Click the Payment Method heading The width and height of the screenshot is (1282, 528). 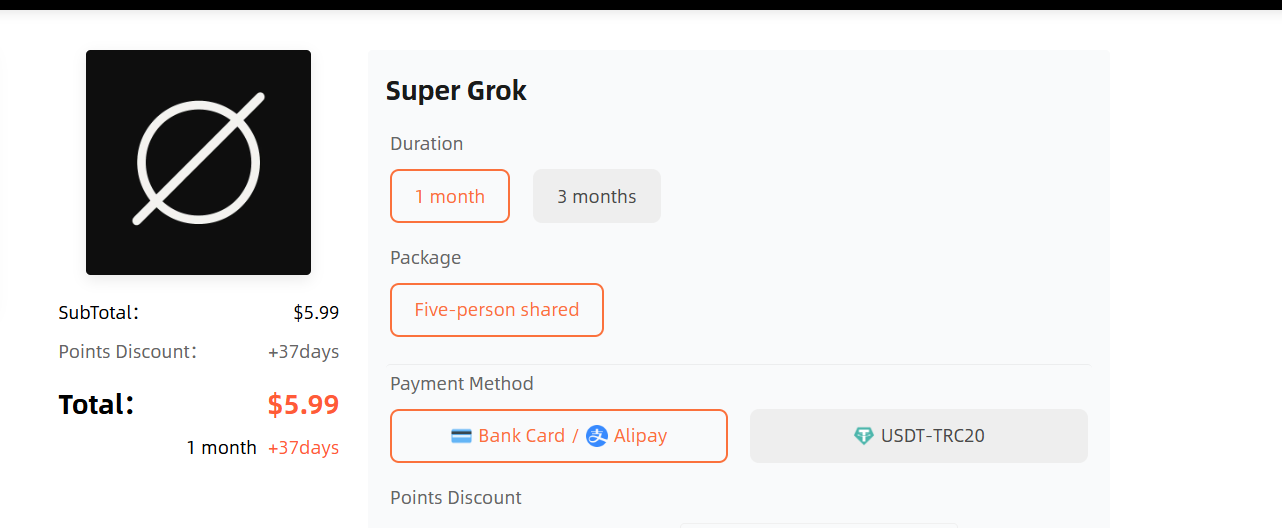pos(462,384)
